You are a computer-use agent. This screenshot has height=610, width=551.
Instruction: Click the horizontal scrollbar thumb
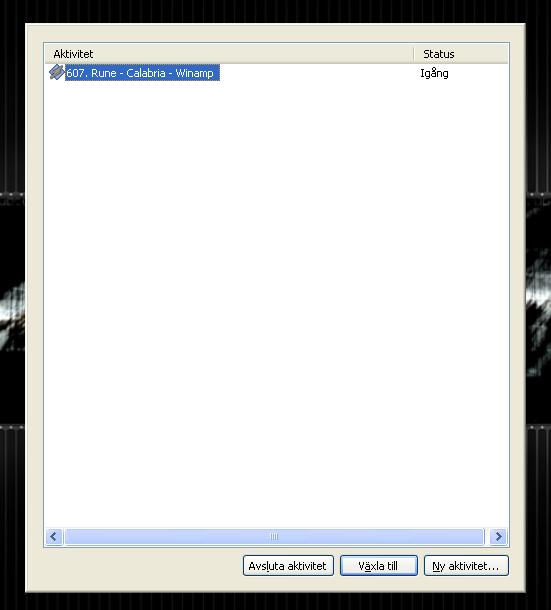tap(274, 536)
